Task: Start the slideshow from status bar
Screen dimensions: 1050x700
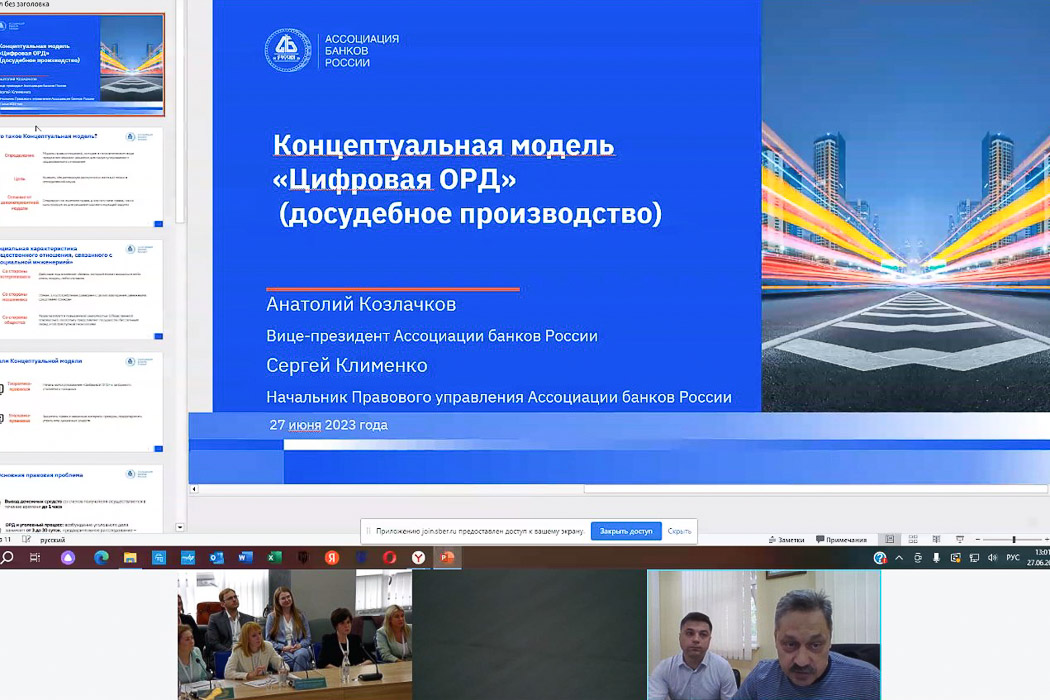Action: [960, 539]
